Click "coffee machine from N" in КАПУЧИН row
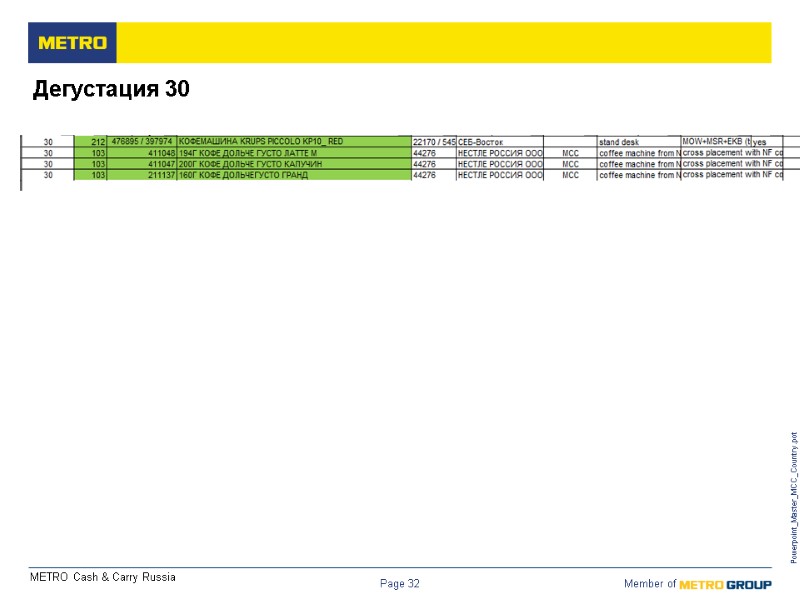This screenshot has height=600, width=800. [x=639, y=164]
